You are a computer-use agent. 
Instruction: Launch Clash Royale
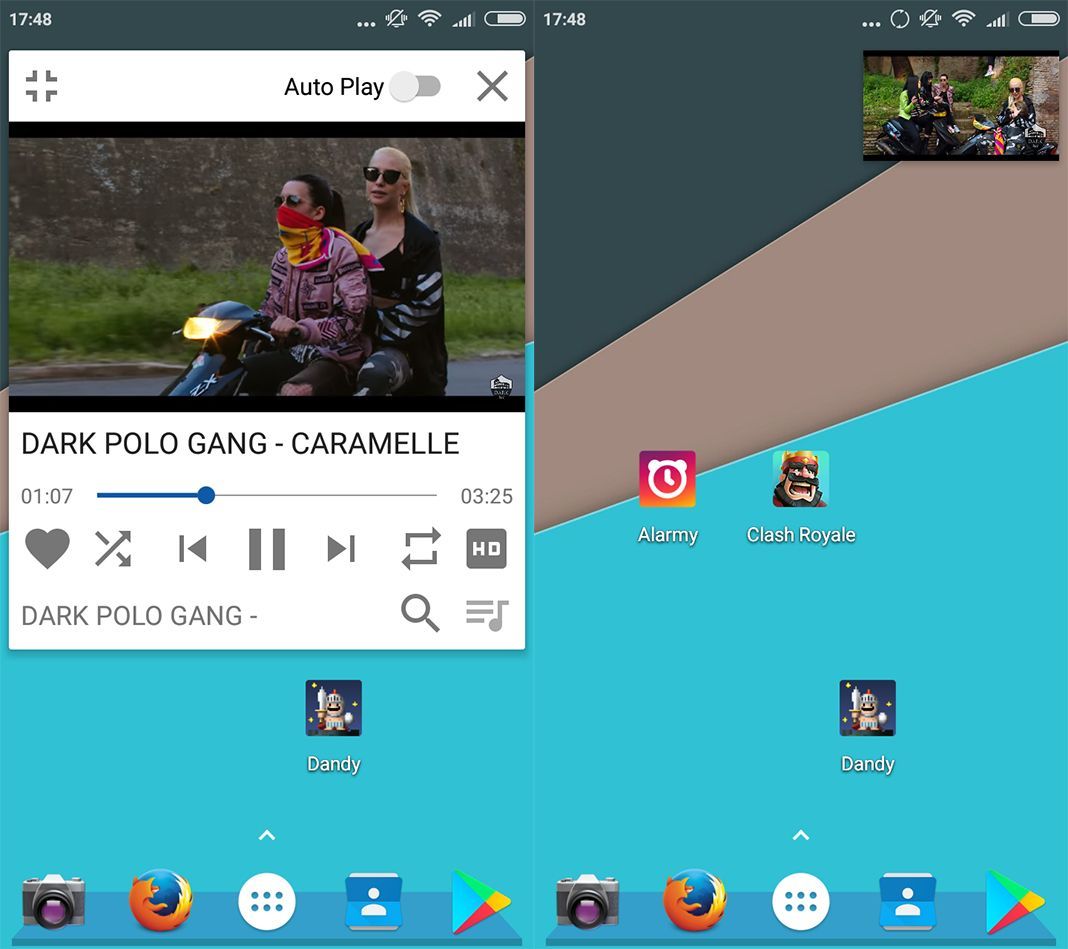[800, 480]
